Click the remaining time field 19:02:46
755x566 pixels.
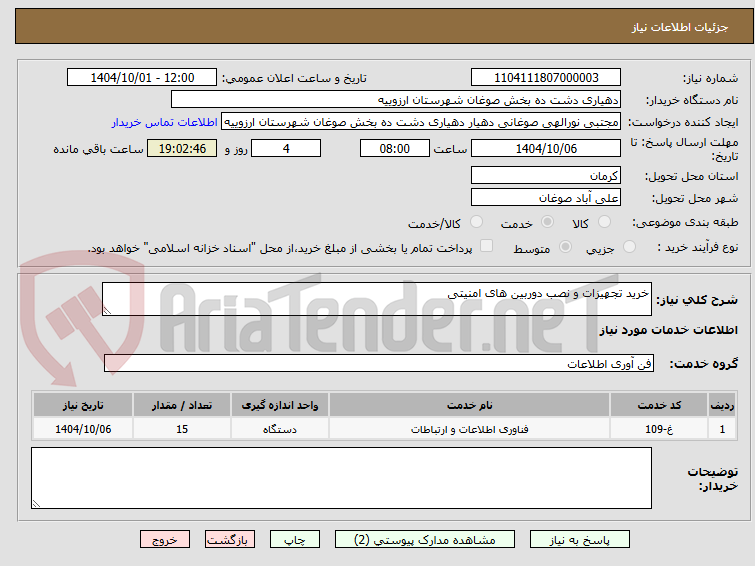(x=182, y=148)
